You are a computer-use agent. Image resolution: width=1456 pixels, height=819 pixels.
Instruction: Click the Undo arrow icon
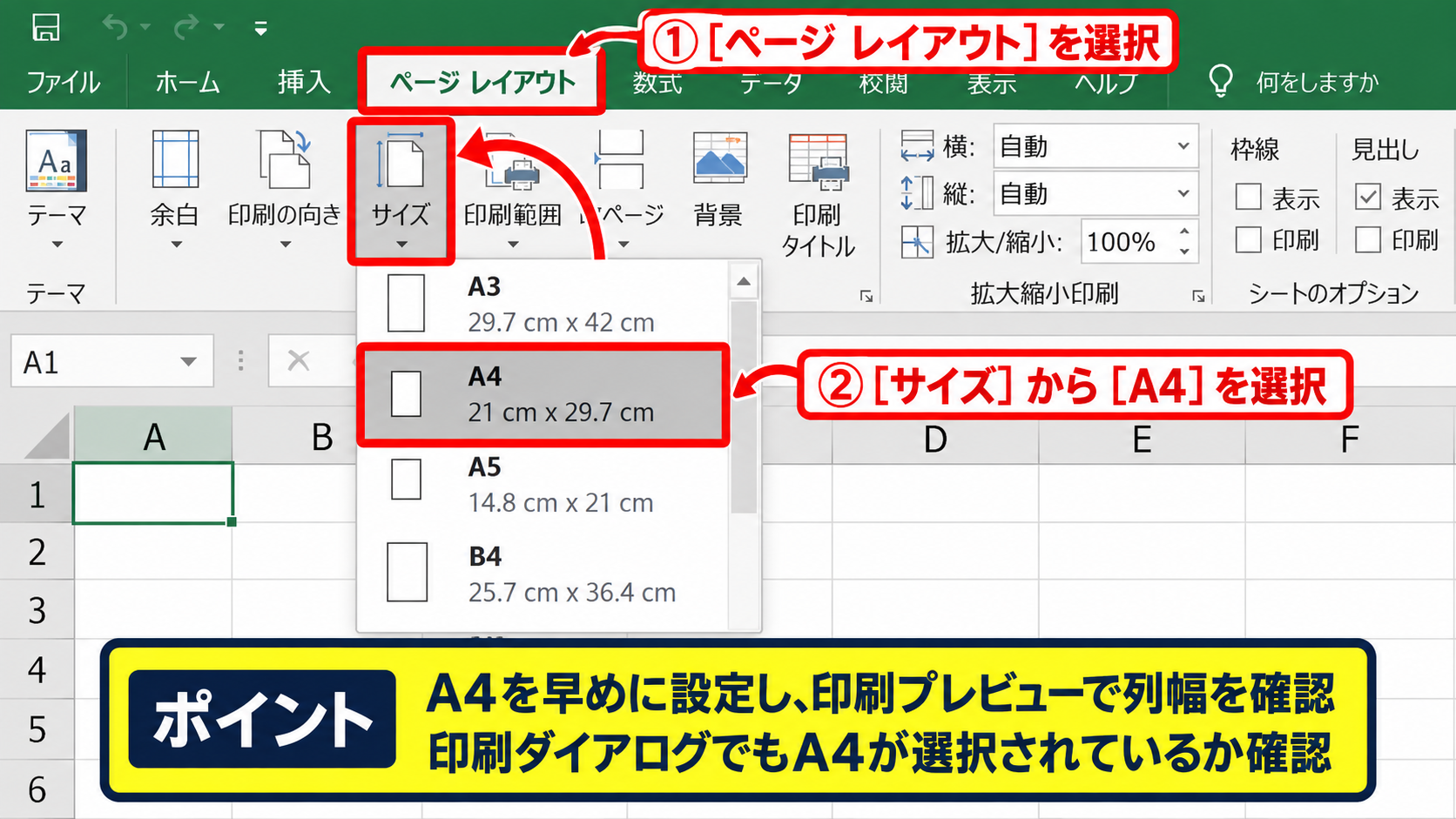(x=115, y=27)
